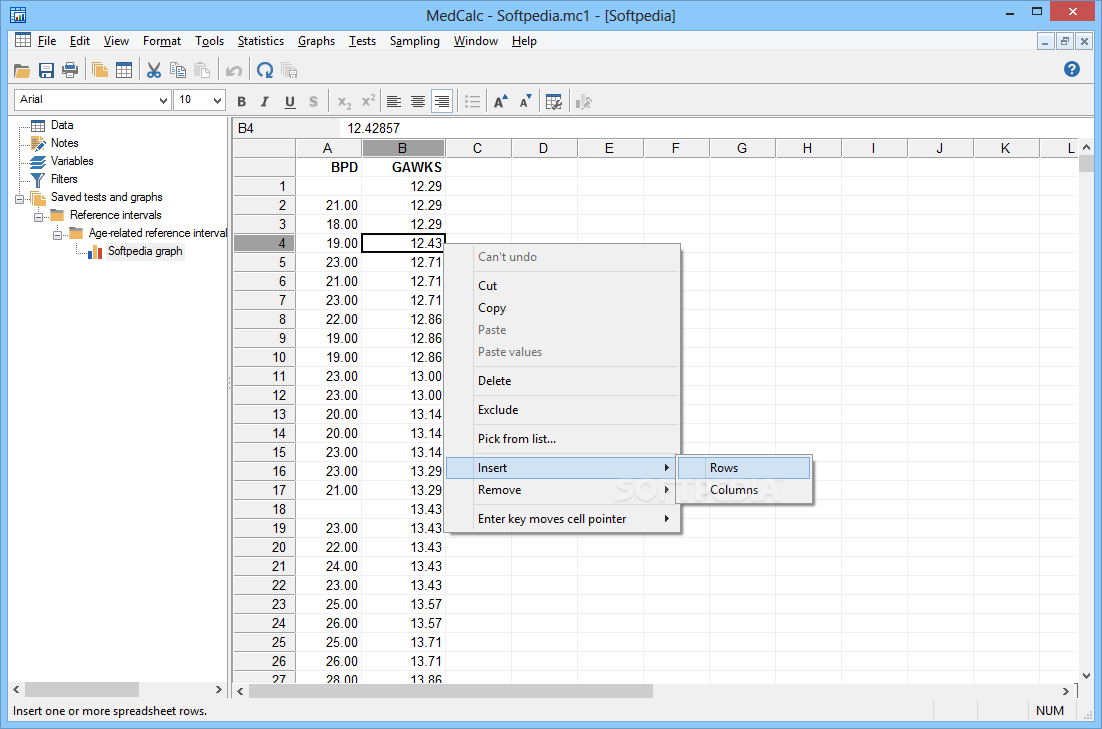This screenshot has width=1102, height=729.
Task: Click the format spreadsheet icon with wrench
Action: point(554,102)
